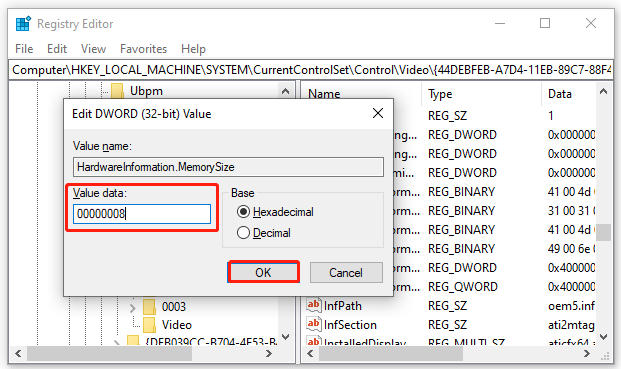Close the Edit DWORD dialog with X
Screen dimensions: 621x369
pyautogui.click(x=378, y=113)
